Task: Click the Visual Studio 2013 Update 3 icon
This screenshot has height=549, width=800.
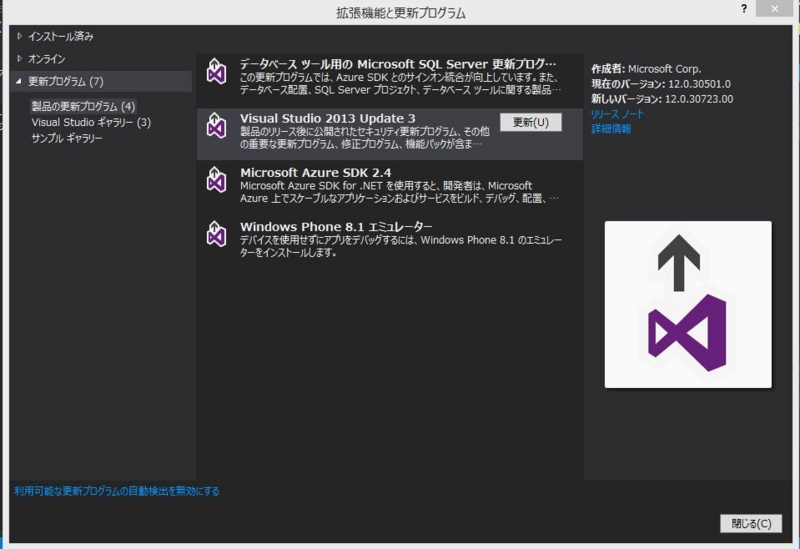Action: click(216, 125)
